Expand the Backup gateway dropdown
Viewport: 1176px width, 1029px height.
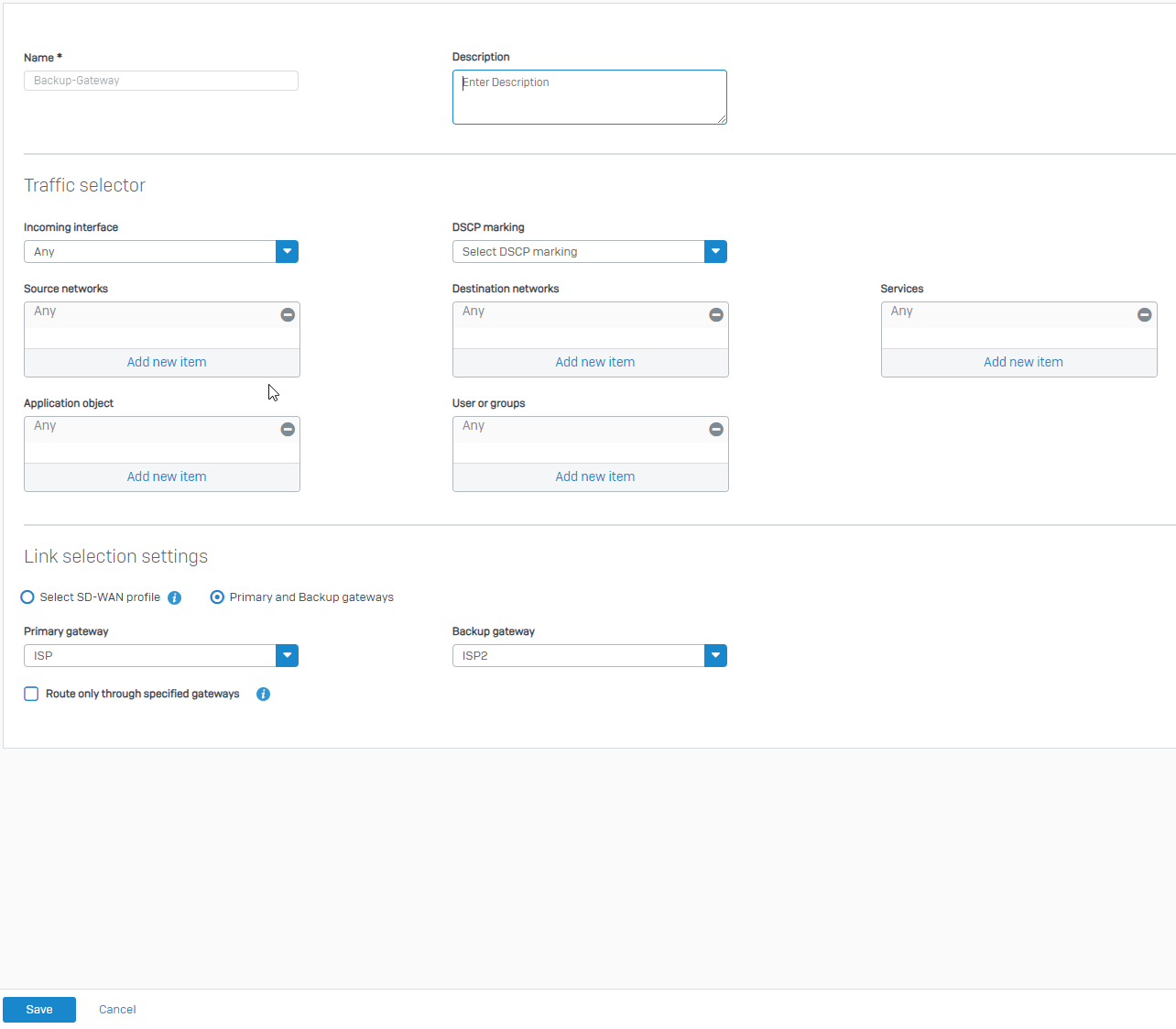tap(715, 655)
